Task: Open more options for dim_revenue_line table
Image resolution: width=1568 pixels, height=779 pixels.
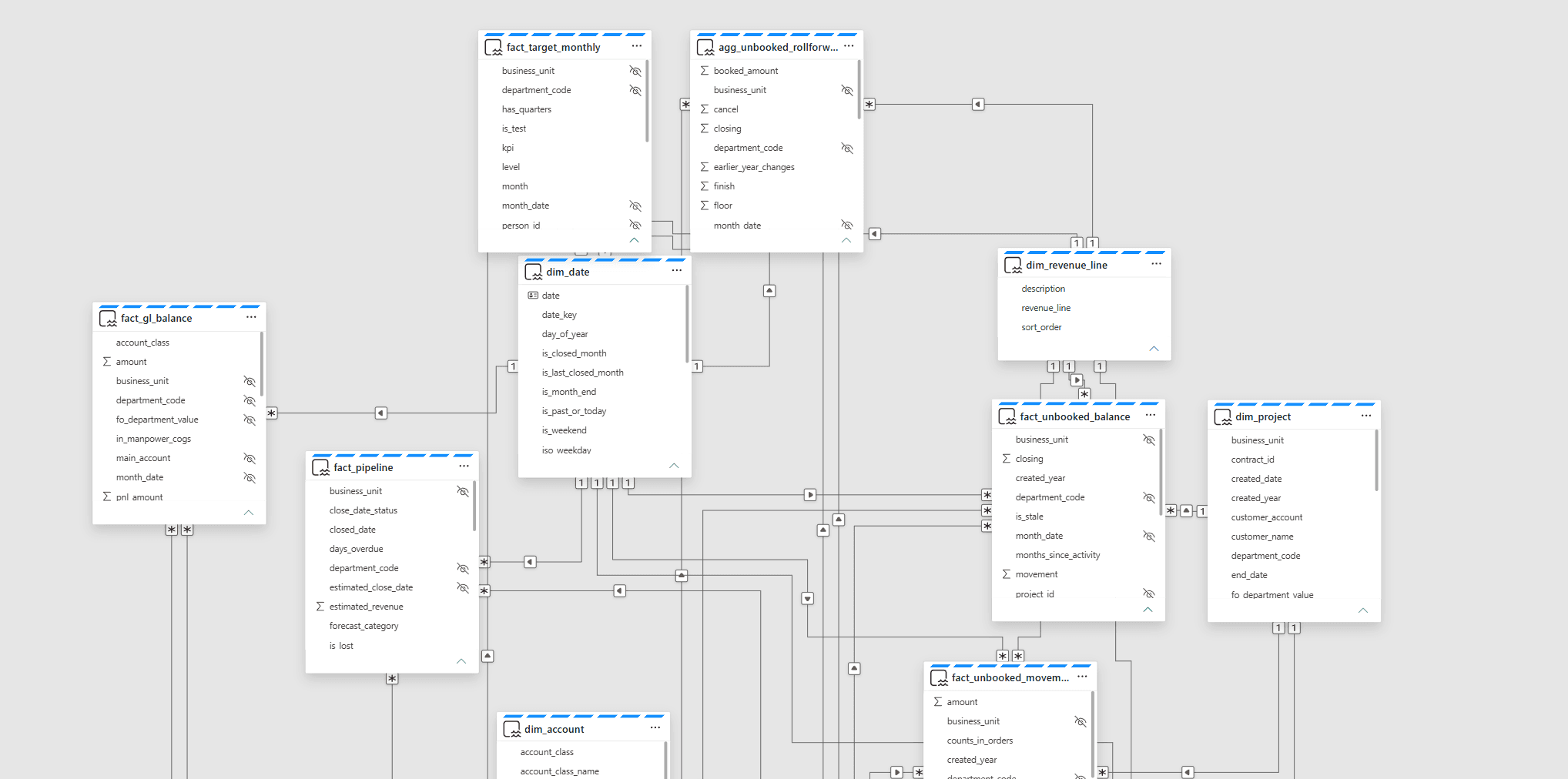Action: pyautogui.click(x=1157, y=264)
